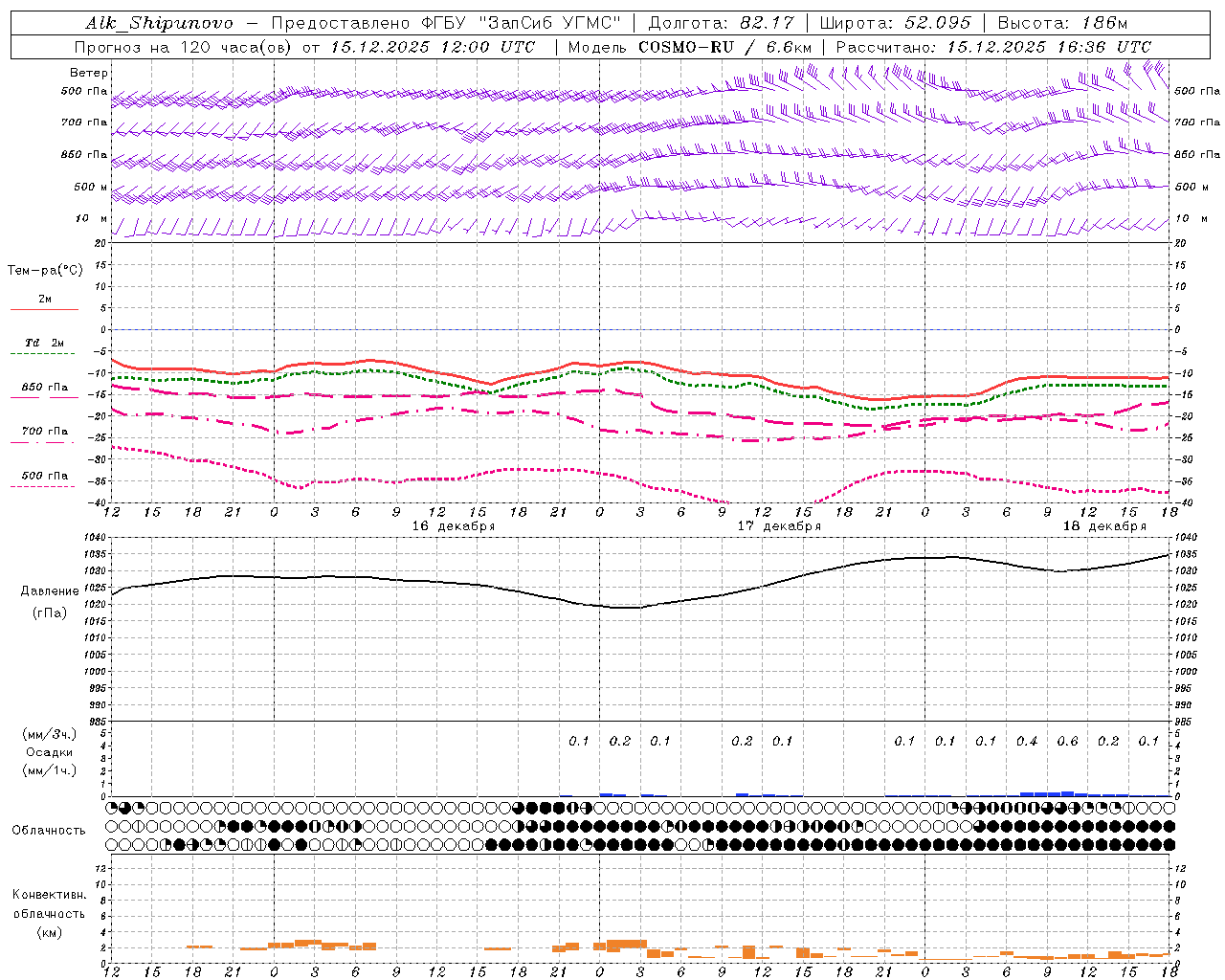Click the Высота: 186м elevation value
Viewport: 1225px width, 980px height.
coord(1062,23)
